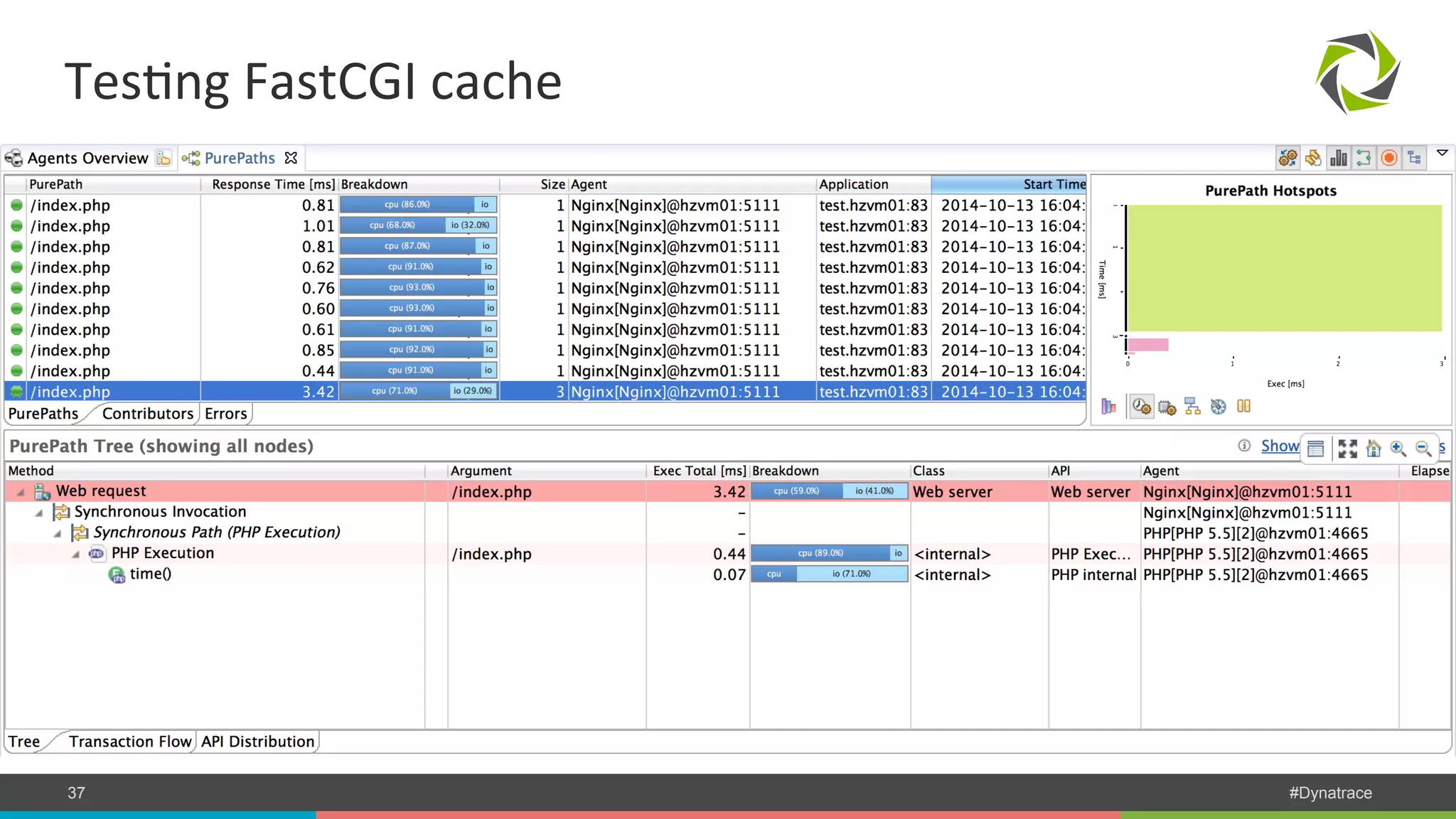Collapse the Synchronous Invocation tree node

point(39,513)
